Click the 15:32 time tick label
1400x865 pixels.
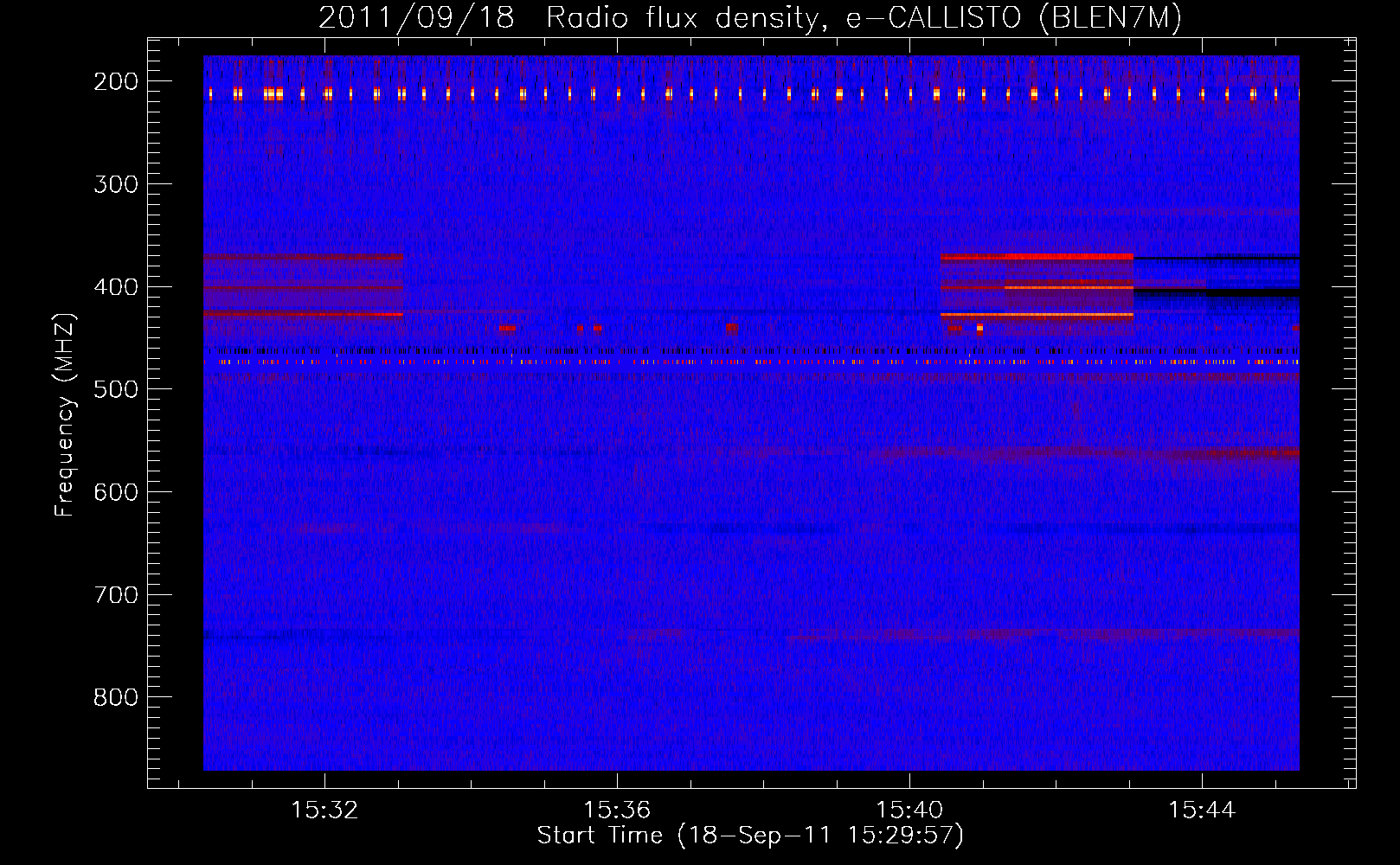coord(324,811)
